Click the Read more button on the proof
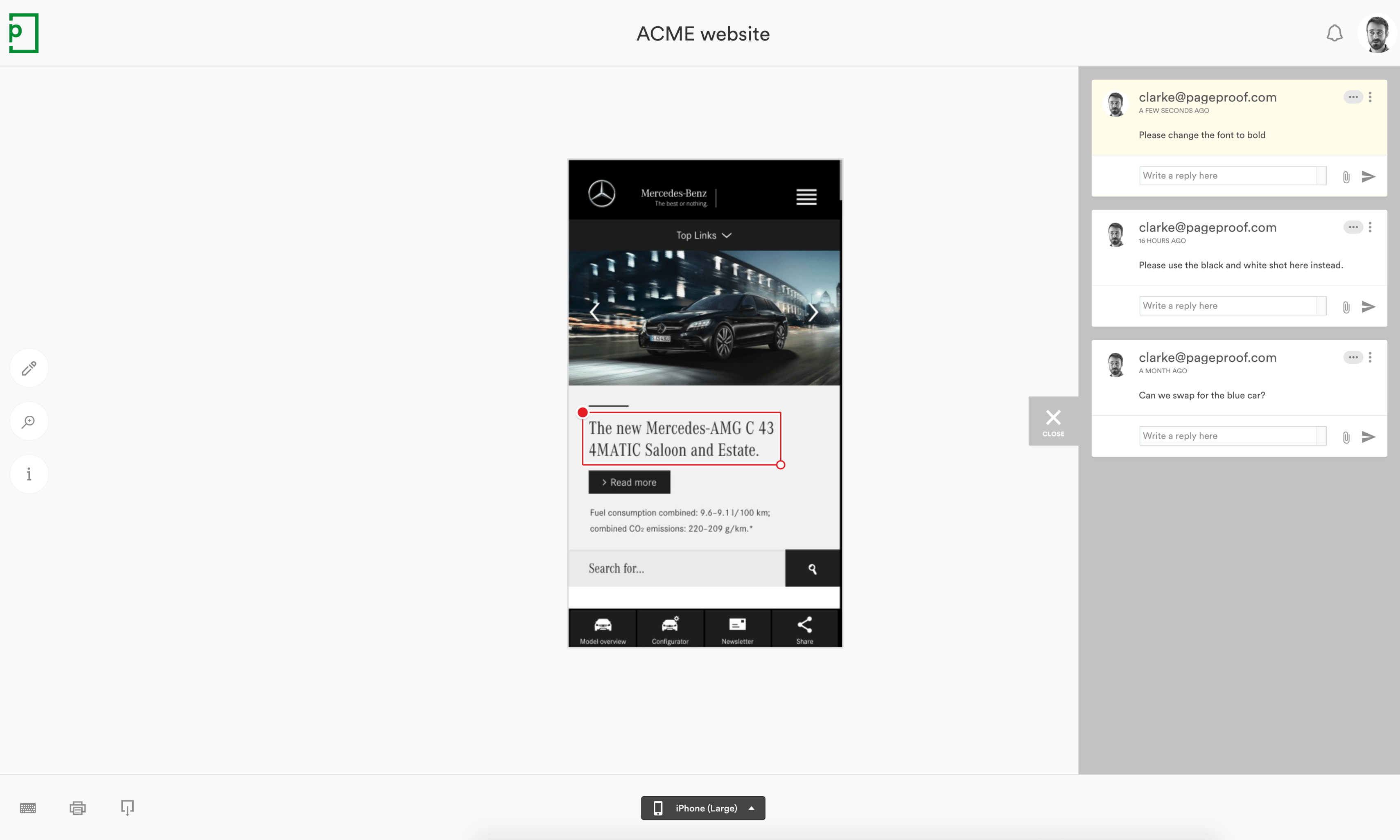The image size is (1400, 840). click(629, 482)
